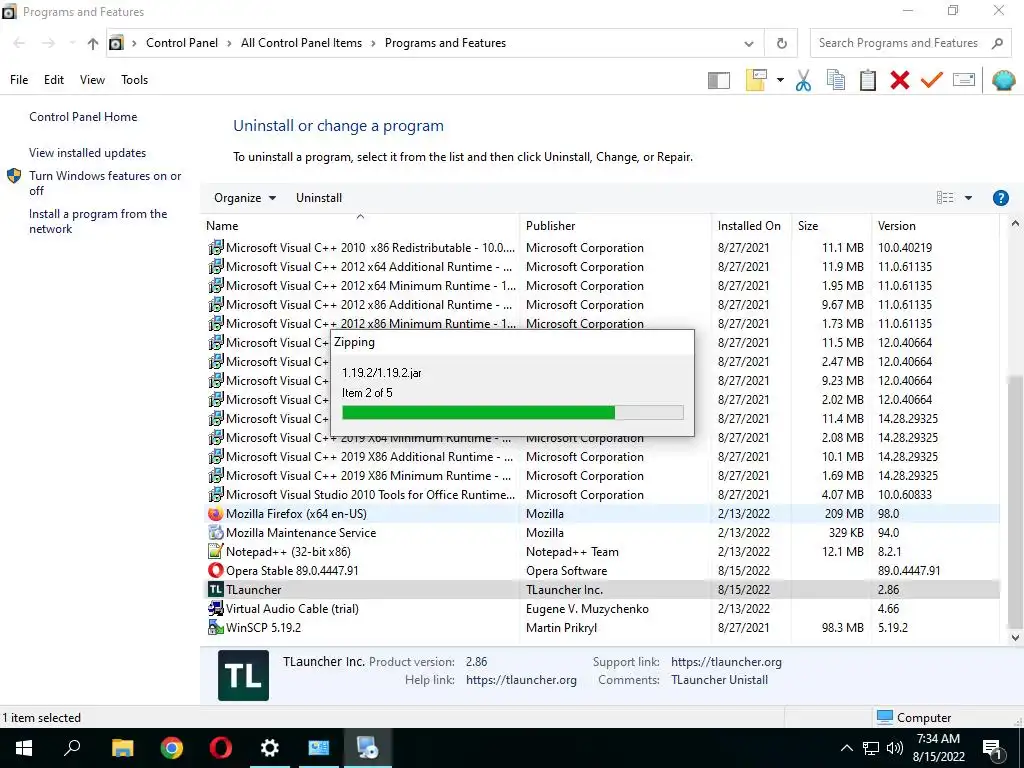Click the scissors Cut toolbar icon
This screenshot has width=1024, height=768.
pyautogui.click(x=803, y=80)
